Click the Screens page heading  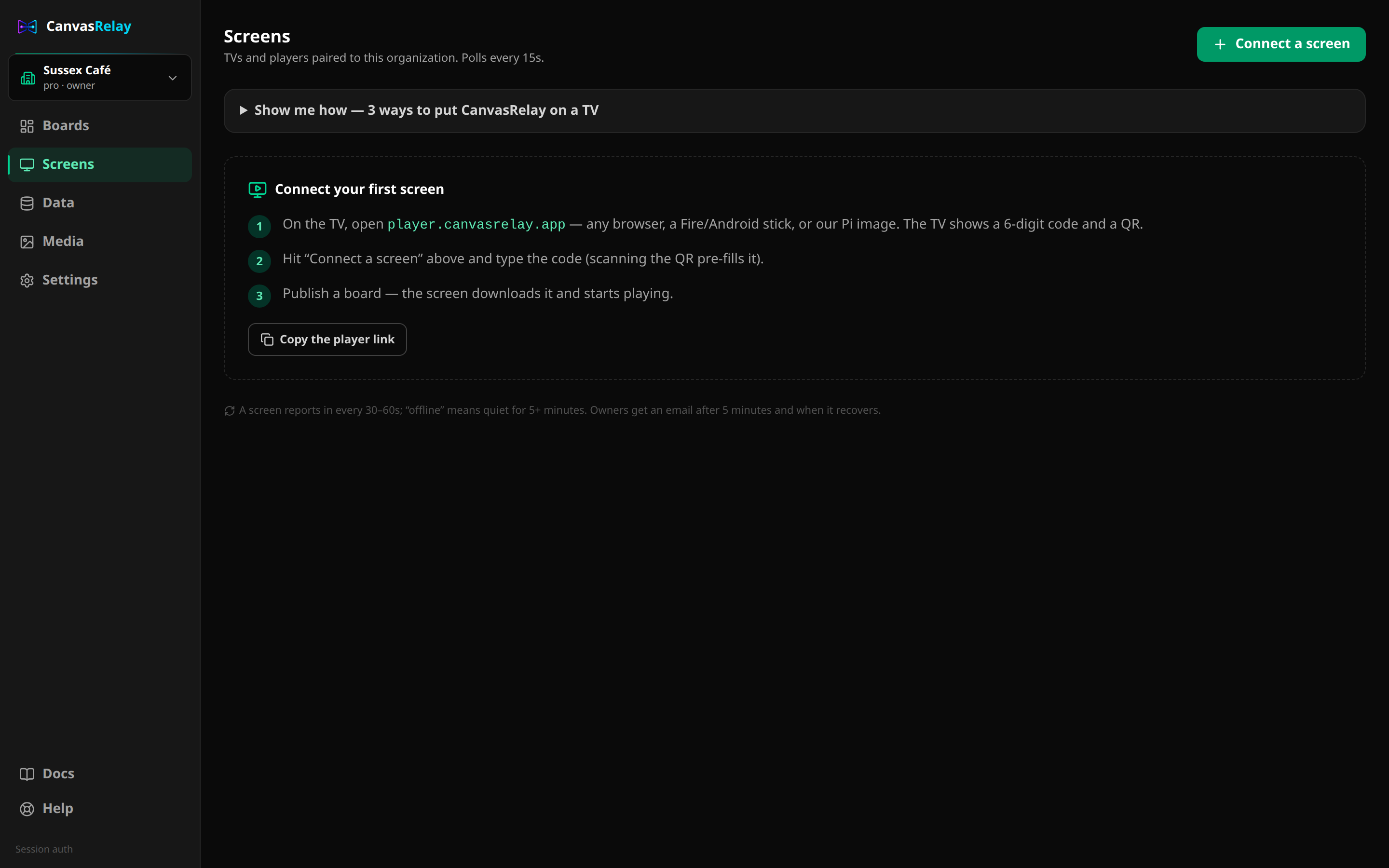click(257, 37)
